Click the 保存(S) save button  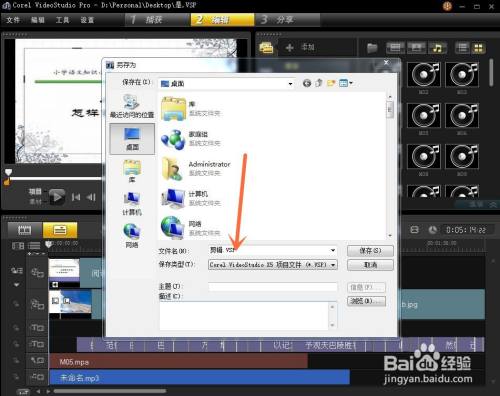click(370, 251)
